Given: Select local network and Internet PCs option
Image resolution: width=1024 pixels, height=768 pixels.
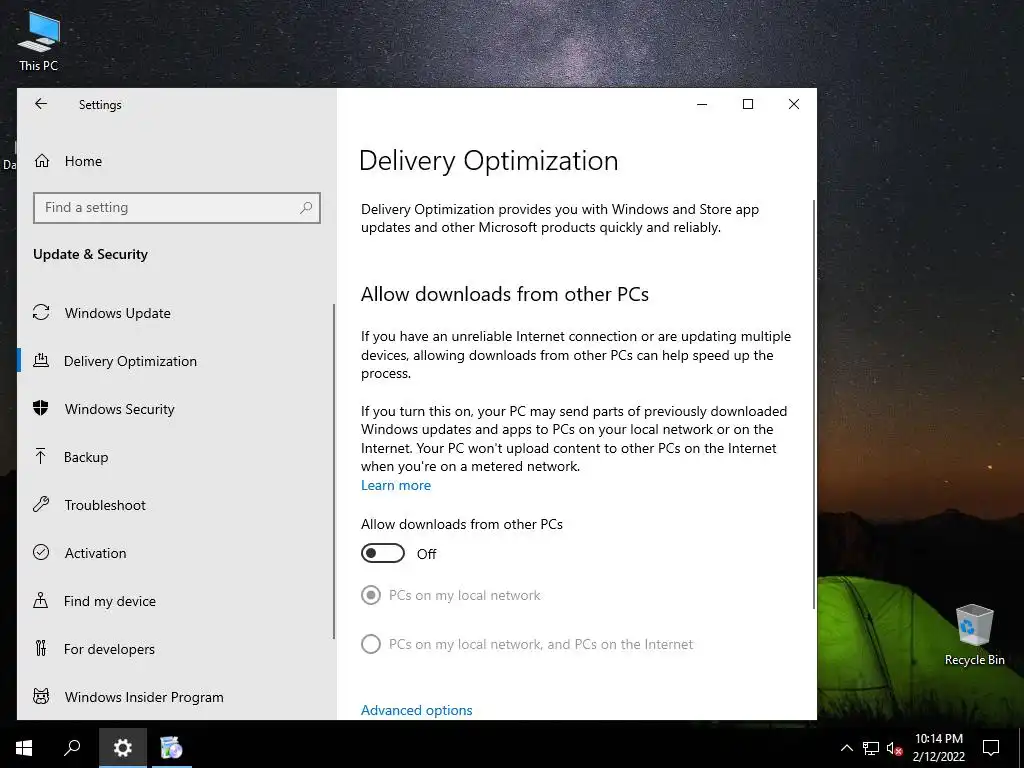Looking at the screenshot, I should (x=527, y=644).
